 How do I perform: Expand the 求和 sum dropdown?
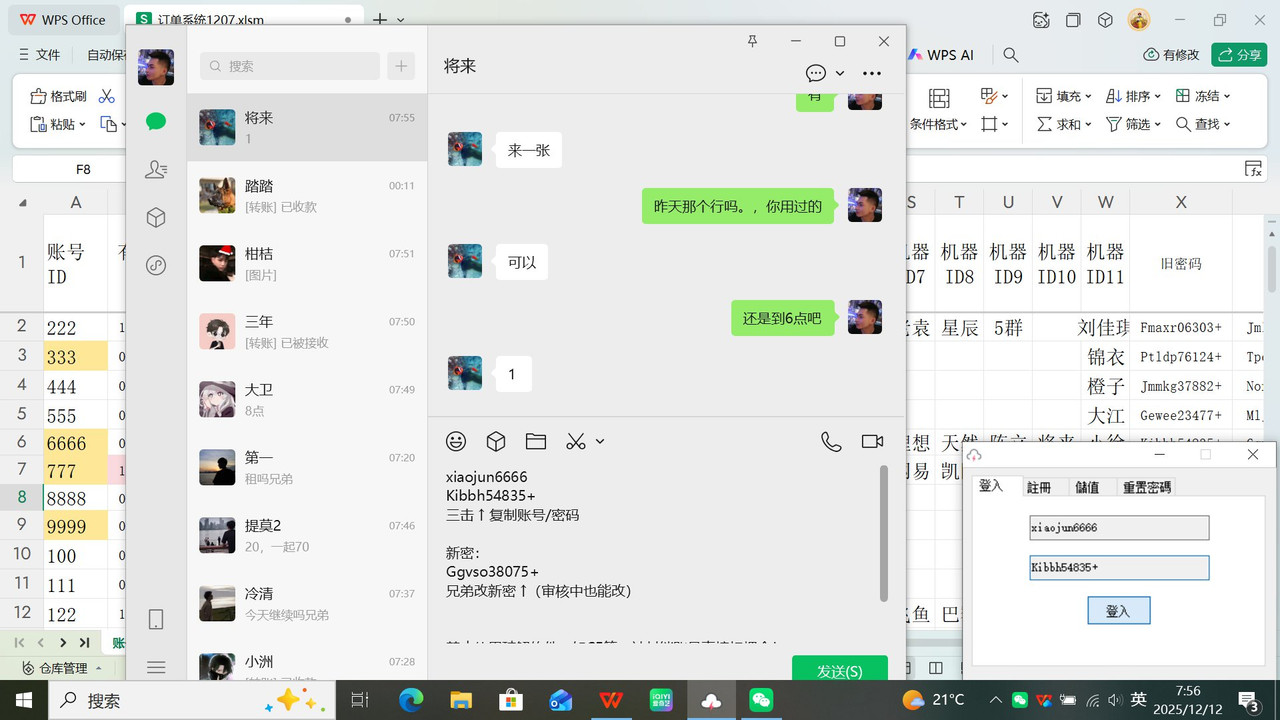1089,124
